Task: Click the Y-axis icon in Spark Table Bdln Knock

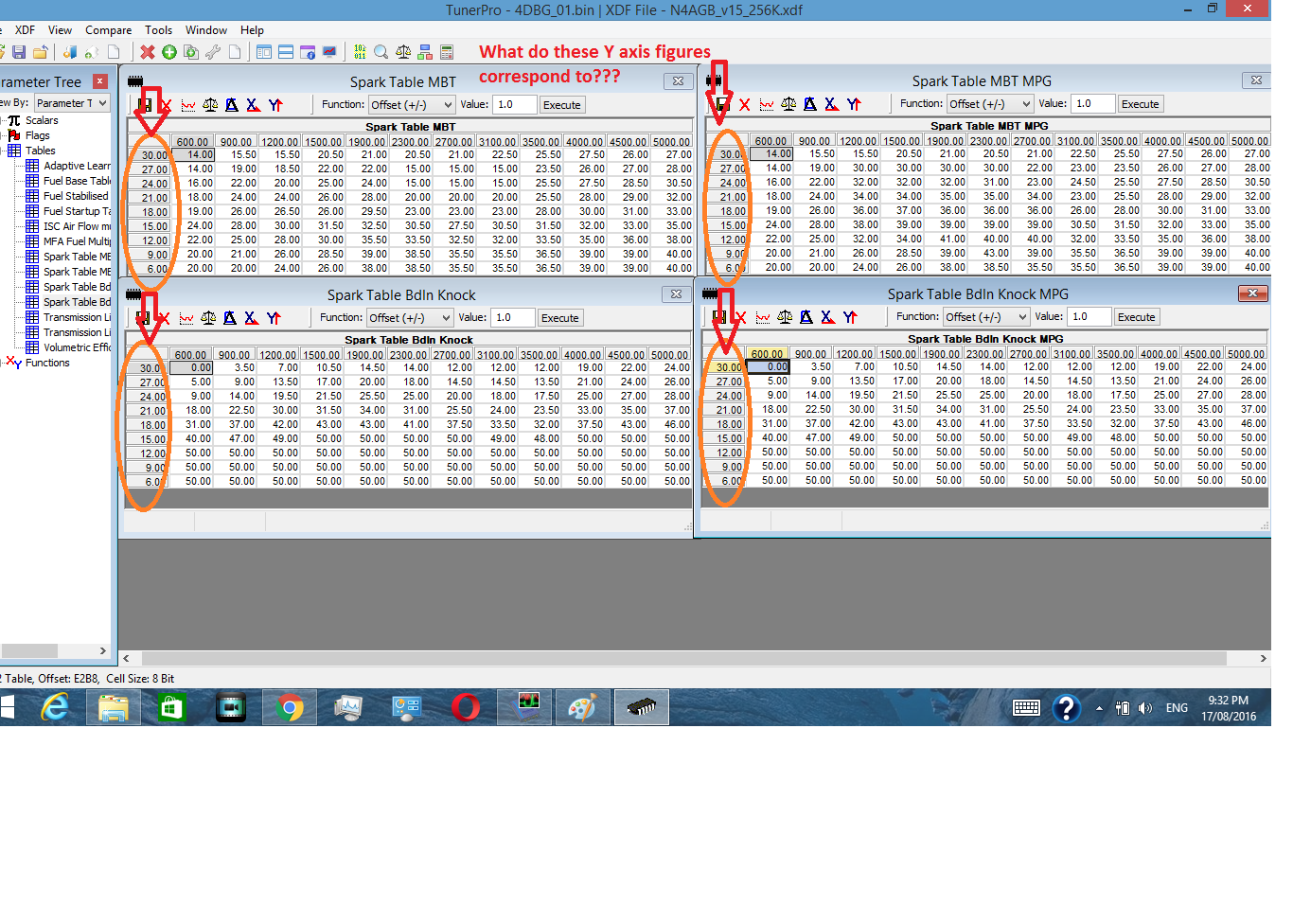Action: (x=274, y=318)
